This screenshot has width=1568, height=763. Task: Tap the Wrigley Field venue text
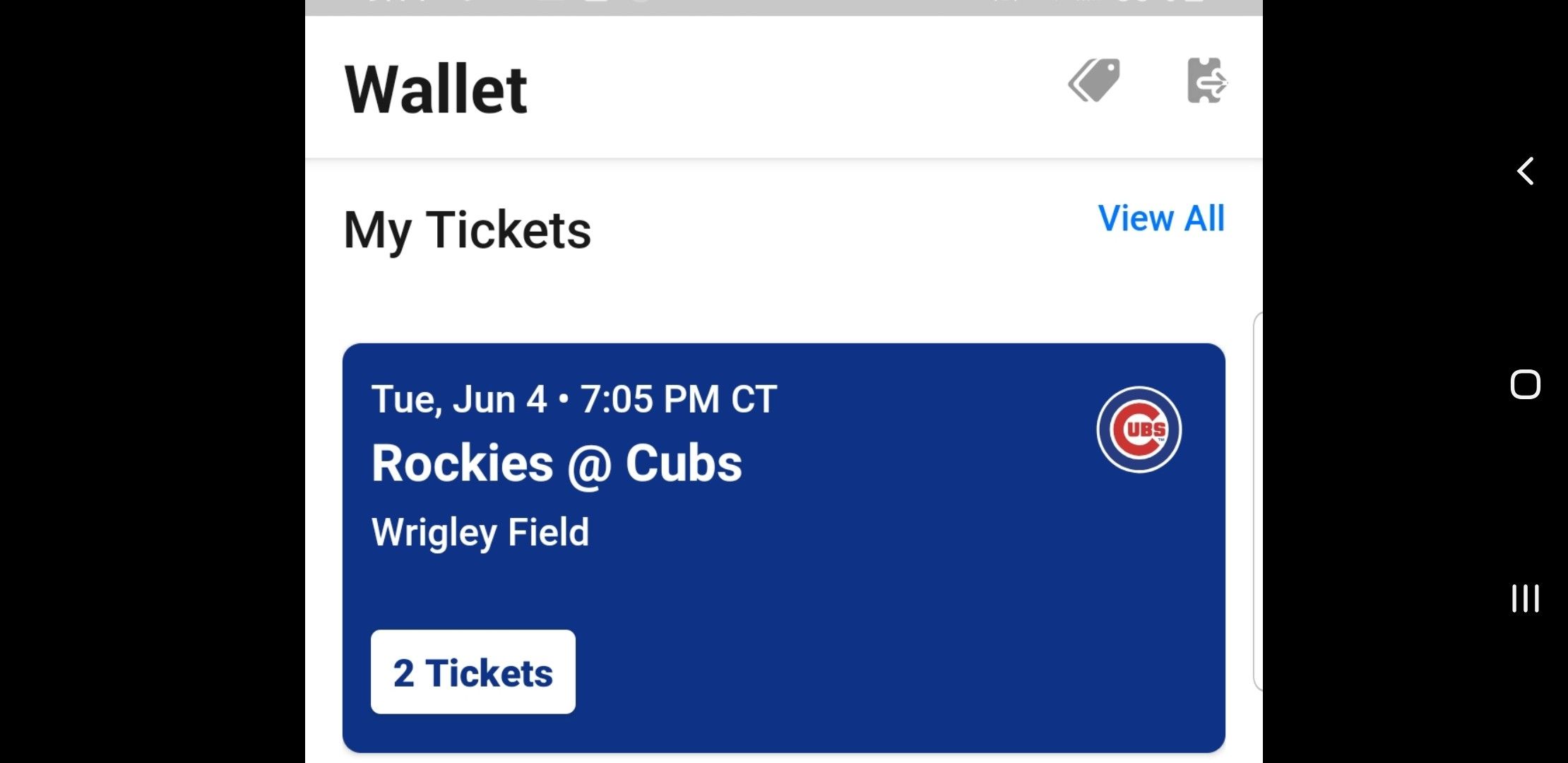(x=480, y=532)
